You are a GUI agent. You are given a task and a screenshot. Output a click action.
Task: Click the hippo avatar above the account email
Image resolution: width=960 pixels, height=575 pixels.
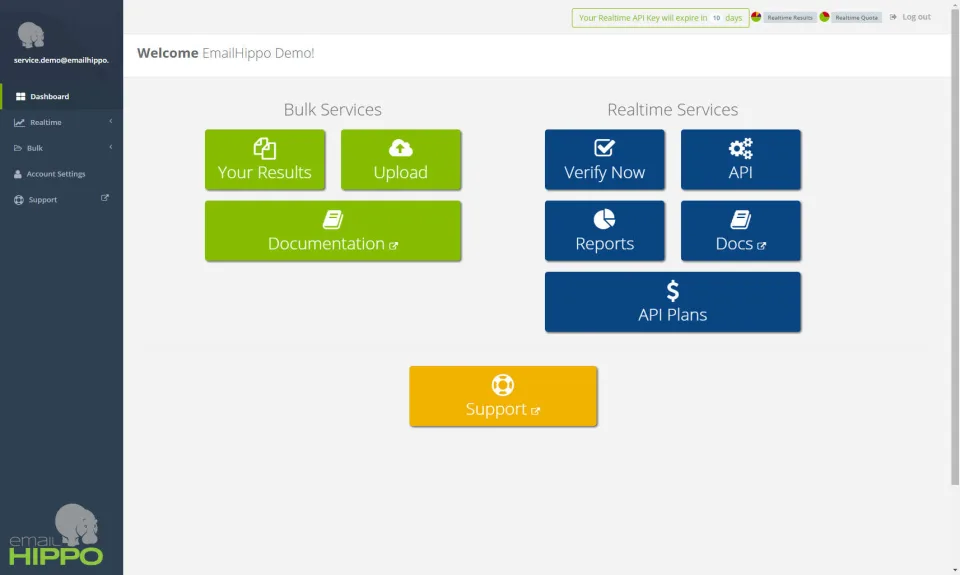click(31, 35)
